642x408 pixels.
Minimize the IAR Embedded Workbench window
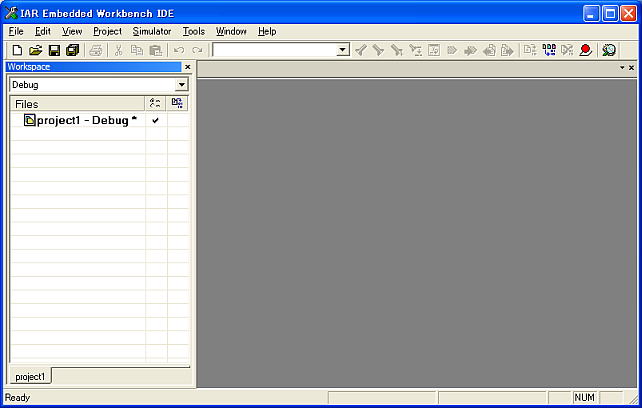591,14
